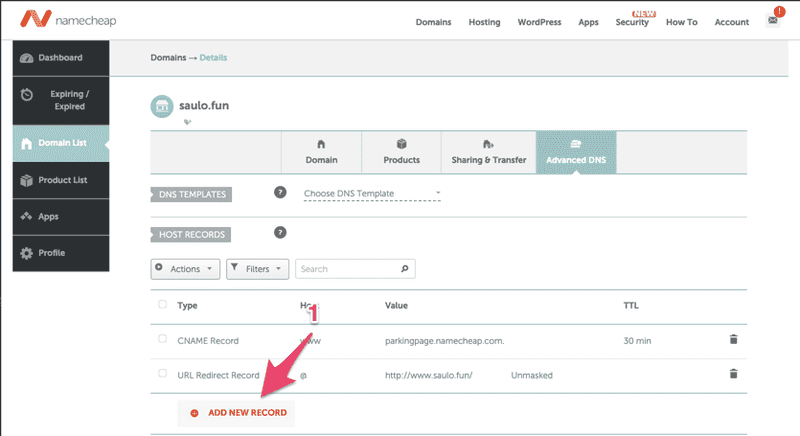800x436 pixels.
Task: Click the small tag icon under saulo.fun
Action: pyautogui.click(x=187, y=122)
